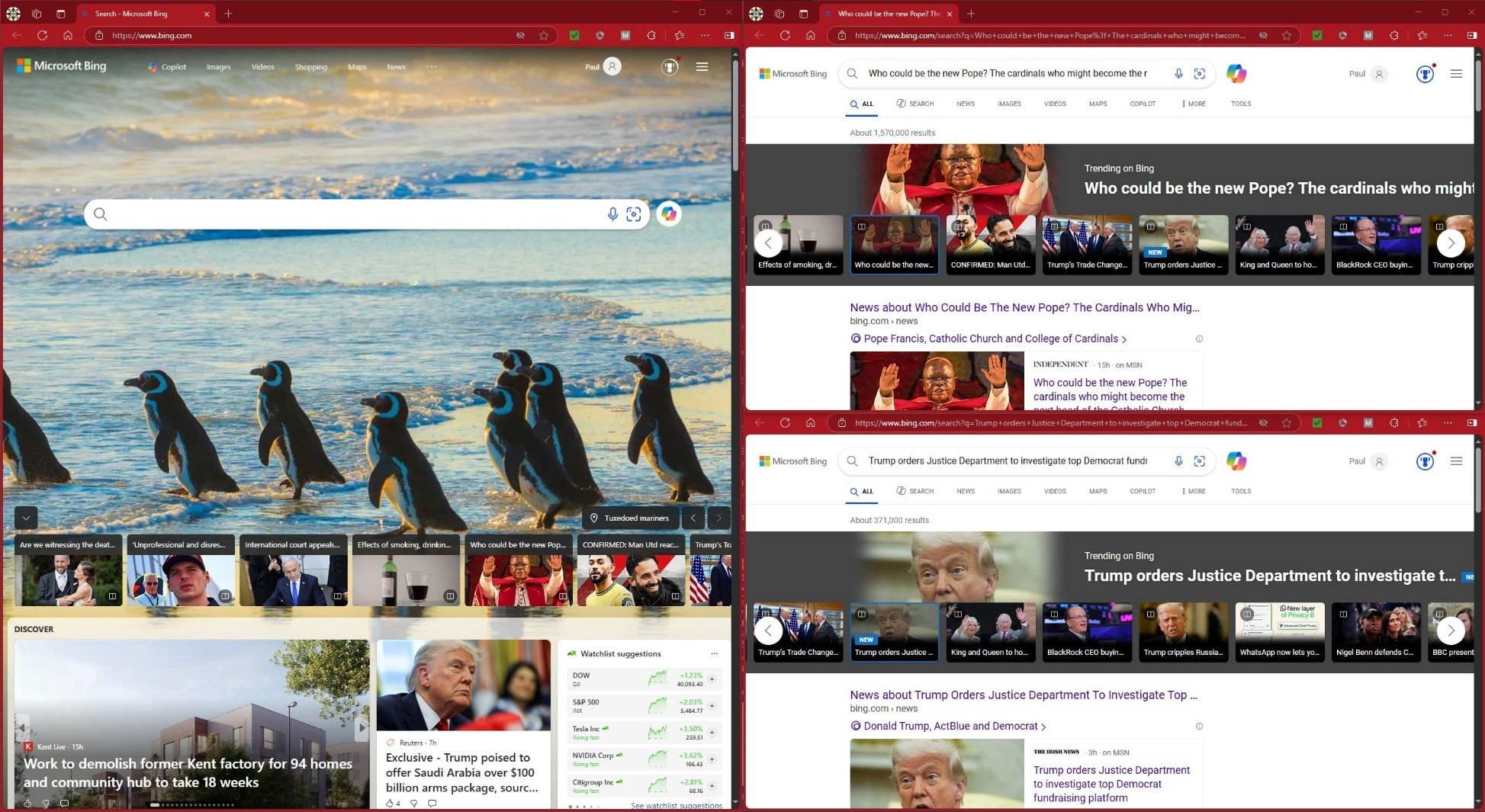Open Copilot beside the Bing homepage search box

click(x=669, y=214)
